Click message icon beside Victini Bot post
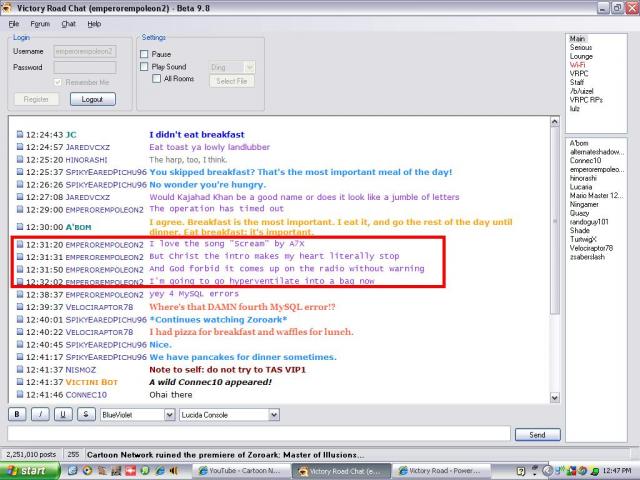This screenshot has width=640, height=480. pyautogui.click(x=19, y=381)
